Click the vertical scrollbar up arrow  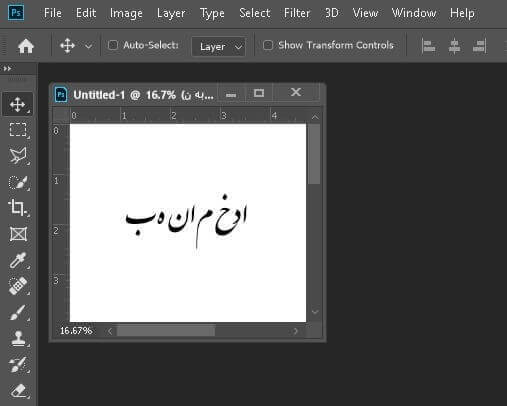315,116
